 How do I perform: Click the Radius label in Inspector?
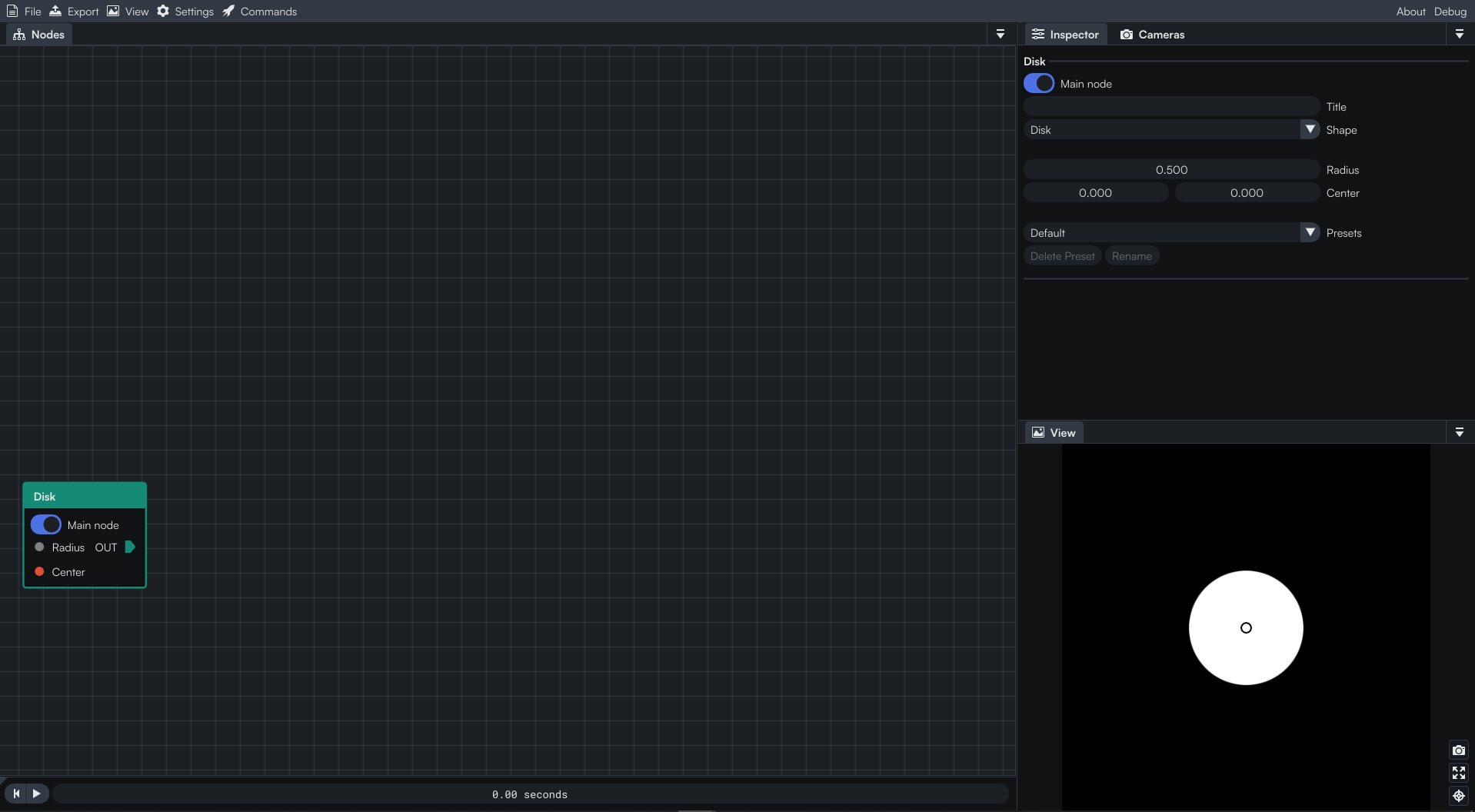(1342, 170)
